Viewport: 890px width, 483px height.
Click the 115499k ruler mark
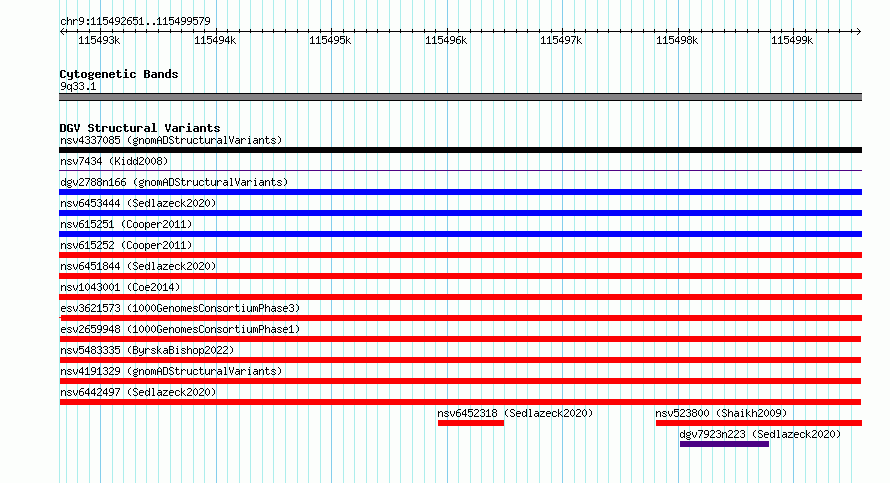[792, 40]
